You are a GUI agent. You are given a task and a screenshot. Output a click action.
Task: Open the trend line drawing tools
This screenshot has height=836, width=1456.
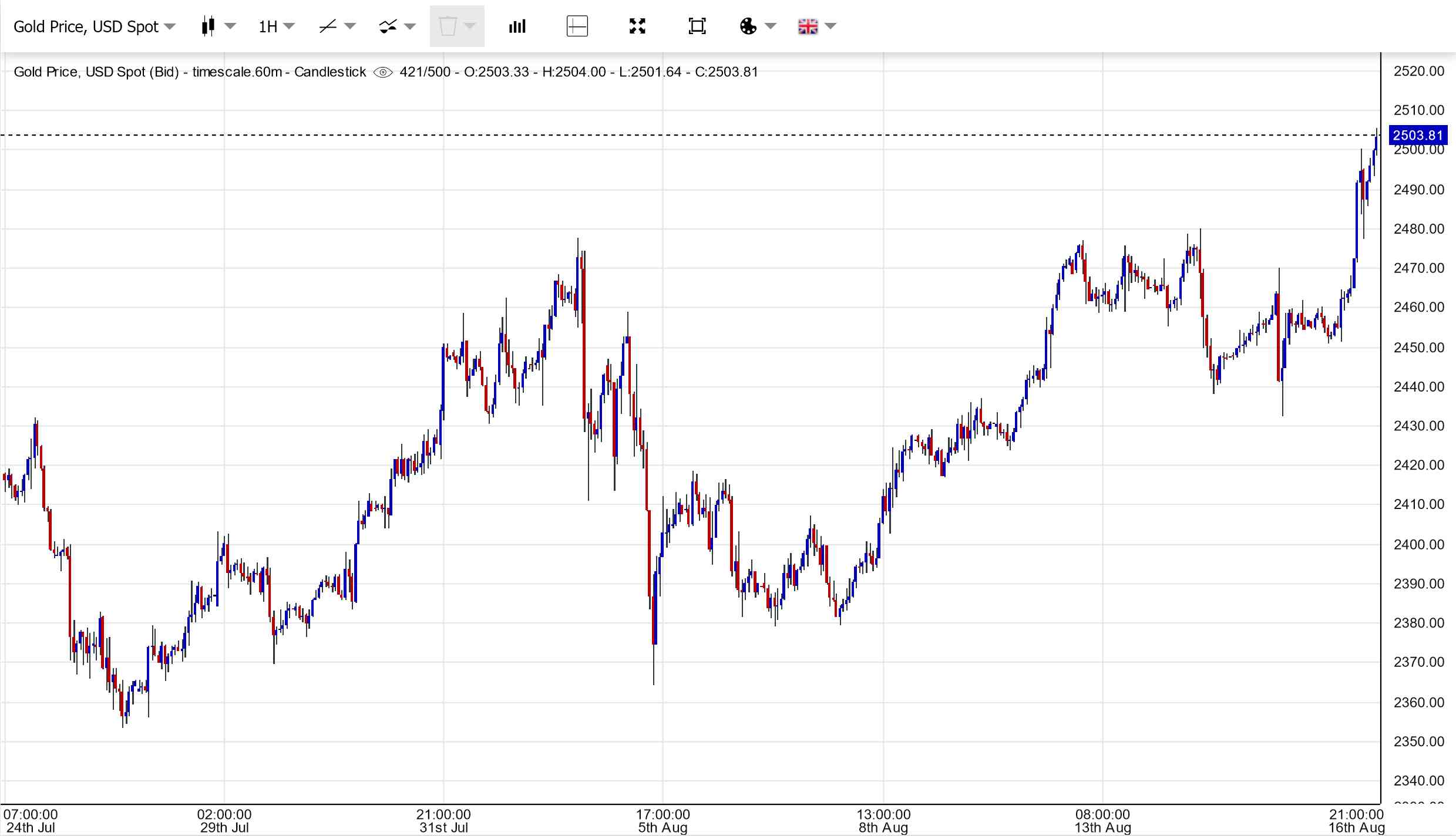[x=328, y=26]
